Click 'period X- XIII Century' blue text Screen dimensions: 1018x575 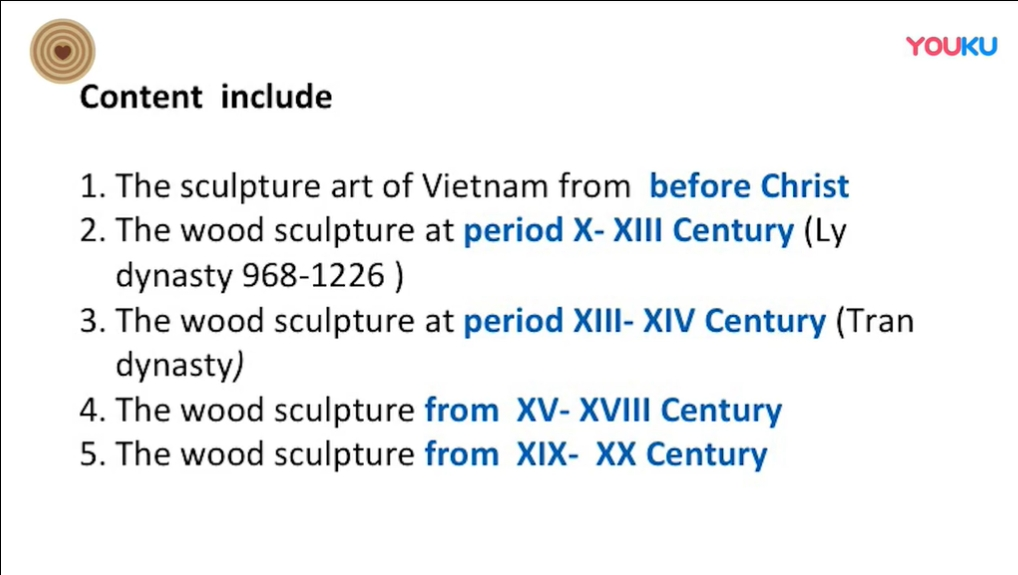pos(628,230)
